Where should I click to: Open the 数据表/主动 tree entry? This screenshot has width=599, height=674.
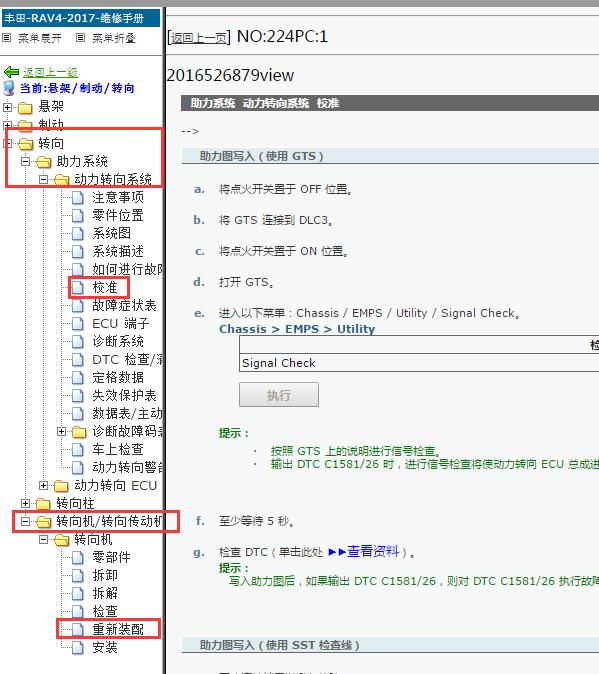pyautogui.click(x=128, y=414)
